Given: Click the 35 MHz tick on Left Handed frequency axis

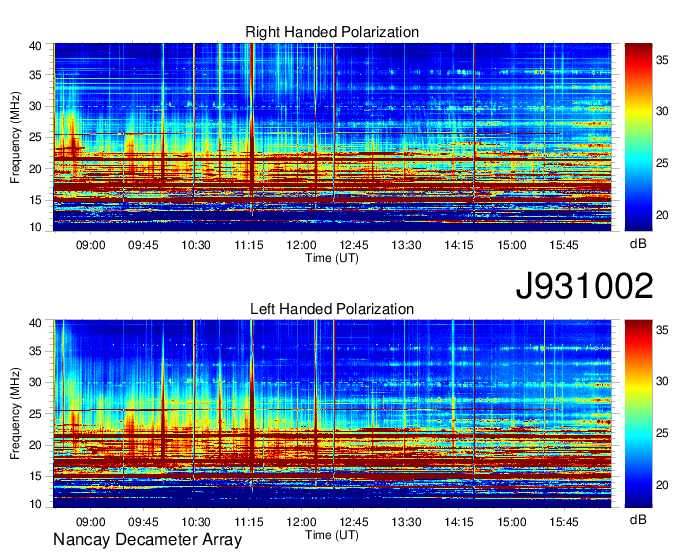Looking at the screenshot, I should 36,351.
